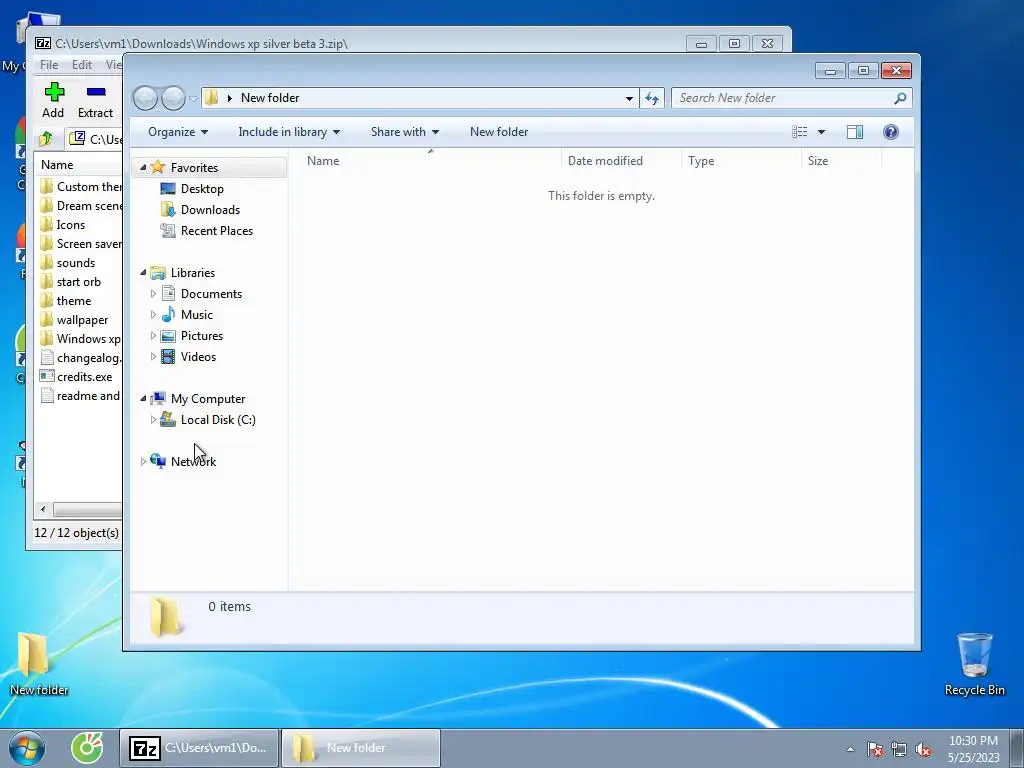Click the green pinned taskbar app

click(x=87, y=748)
